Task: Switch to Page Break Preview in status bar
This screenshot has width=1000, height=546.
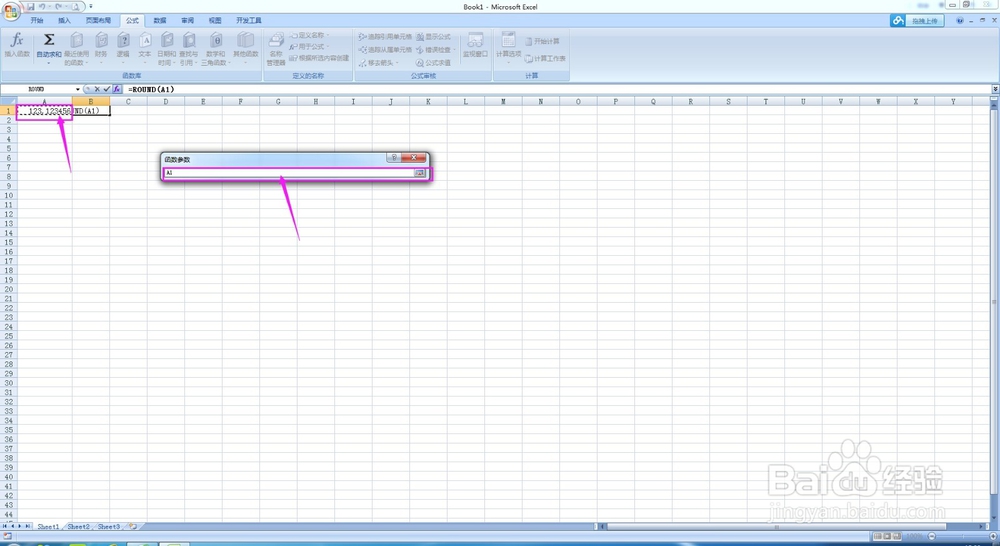Action: coord(896,536)
